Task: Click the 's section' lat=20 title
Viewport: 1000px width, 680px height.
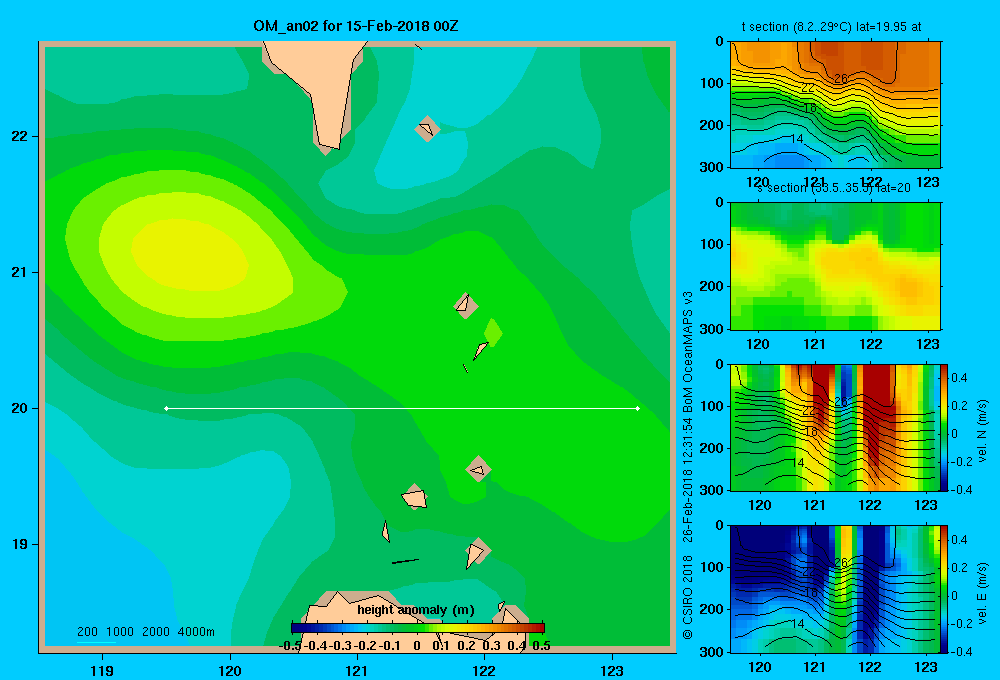Action: (834, 188)
